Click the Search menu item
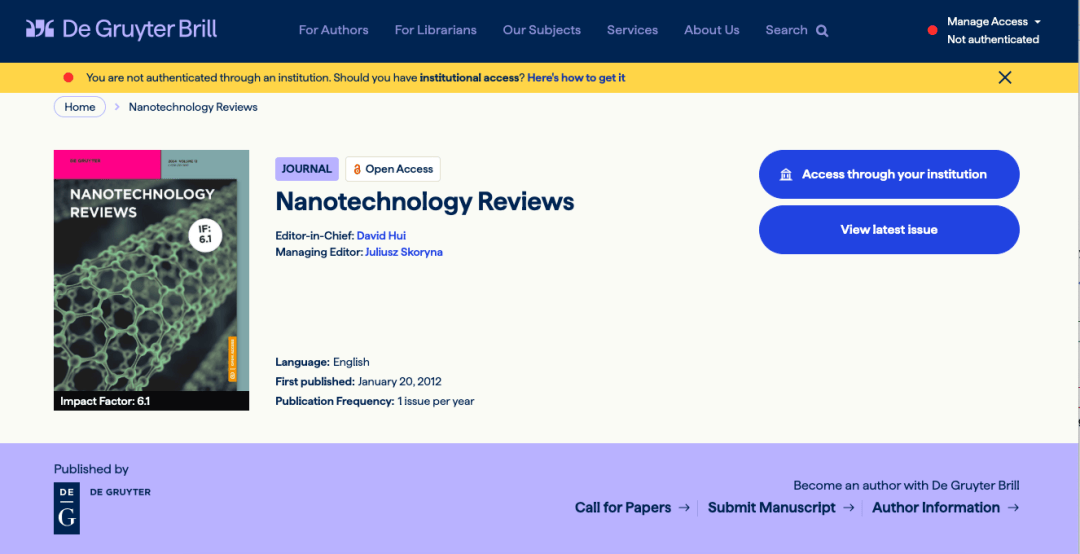 click(x=787, y=30)
